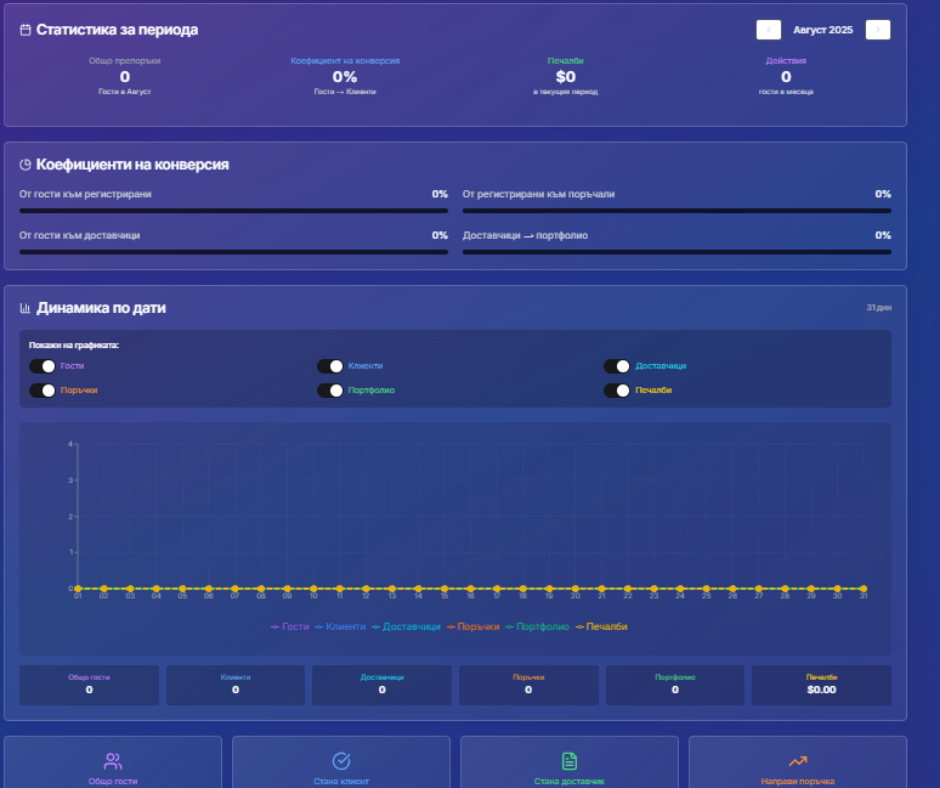Click the document icon for Стана доставчик

click(x=570, y=762)
